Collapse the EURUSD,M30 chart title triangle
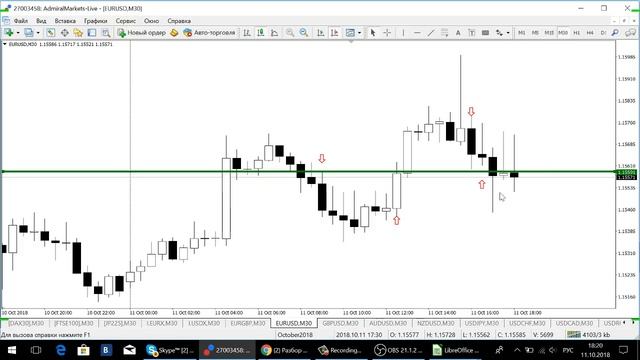The height and width of the screenshot is (360, 640). click(4, 44)
